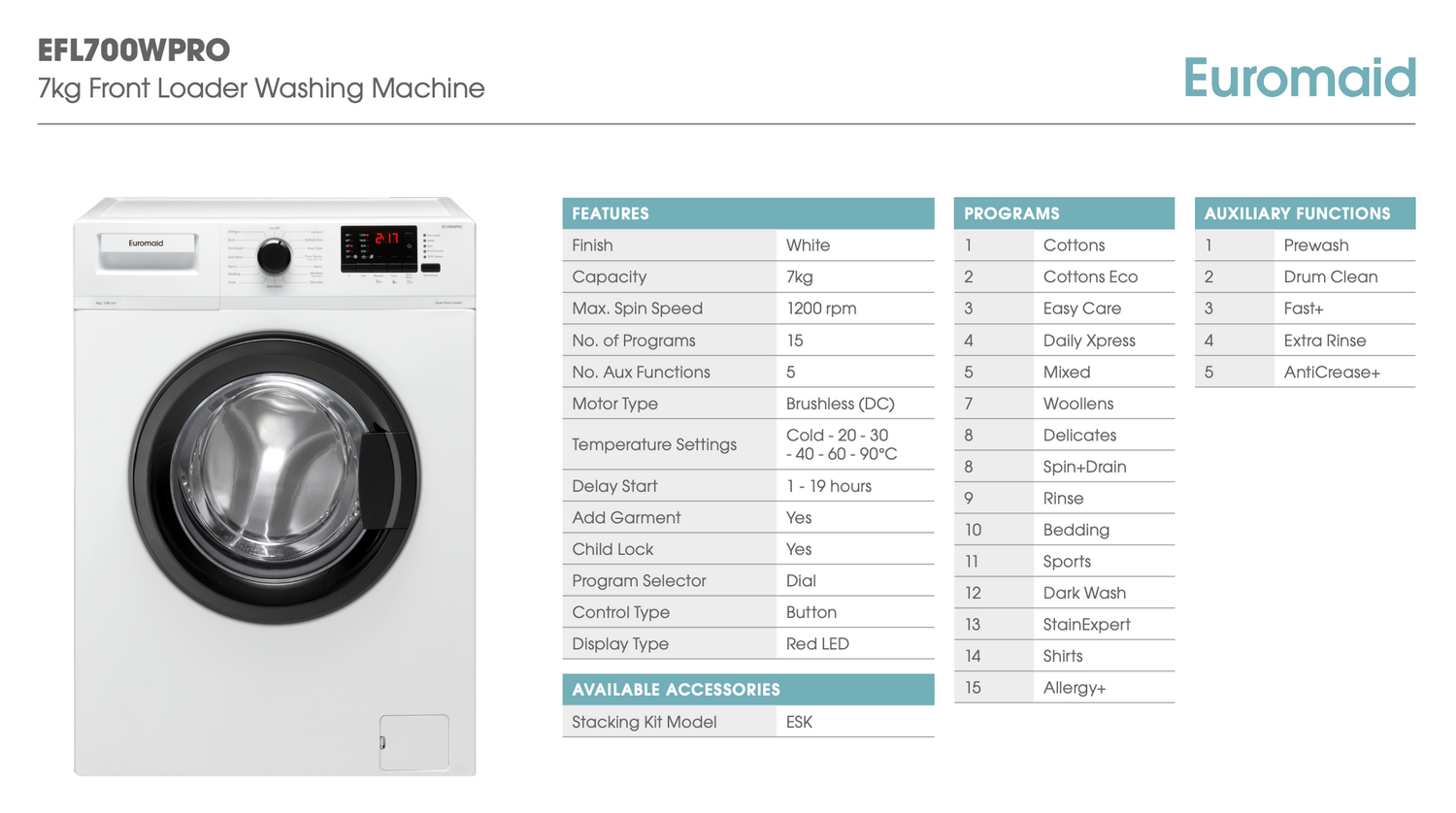Click the filter access panel on washer

point(414,742)
